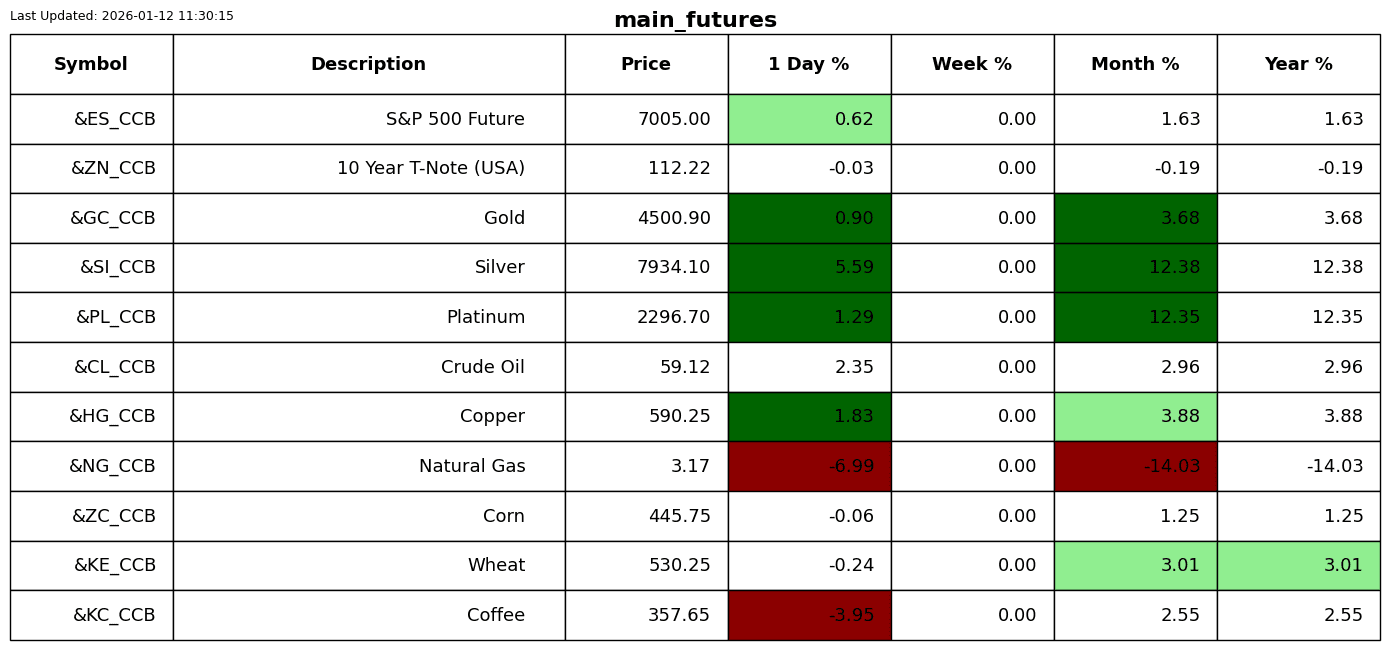Click the Last Updated timestamp text
This screenshot has width=1390, height=650.
click(x=122, y=16)
